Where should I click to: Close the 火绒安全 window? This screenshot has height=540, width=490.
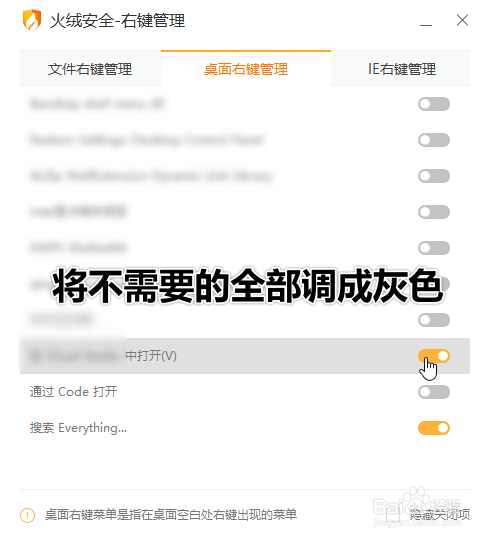[x=462, y=20]
